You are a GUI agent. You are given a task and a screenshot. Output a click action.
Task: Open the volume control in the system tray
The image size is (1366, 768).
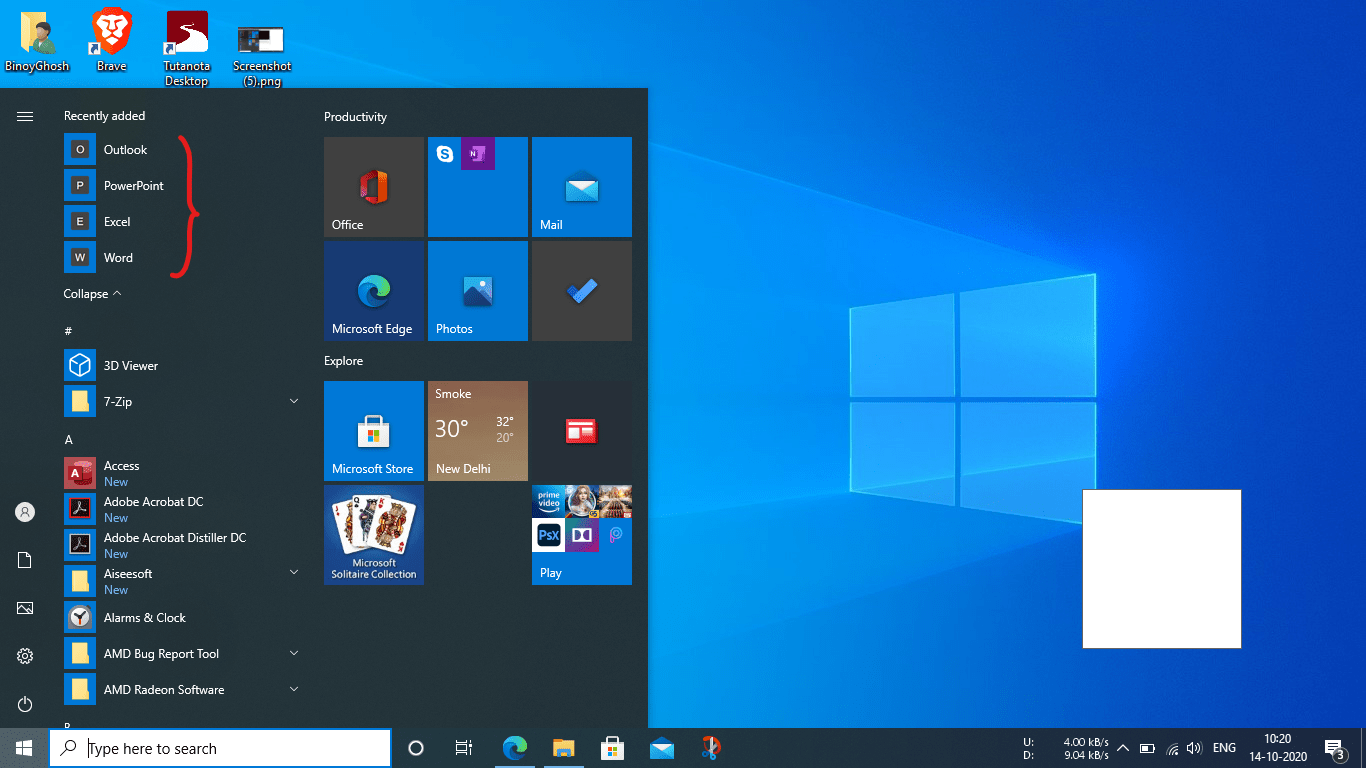(1193, 748)
